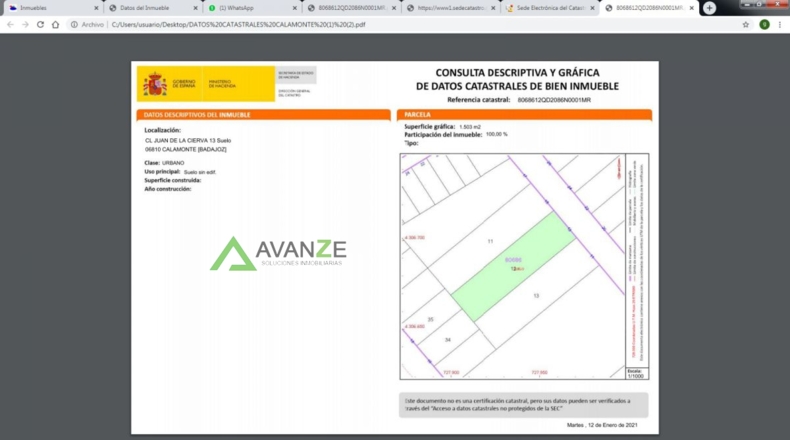790x440 pixels.
Task: Click the date Martes, 12 de Enero de 2021
Action: point(602,425)
